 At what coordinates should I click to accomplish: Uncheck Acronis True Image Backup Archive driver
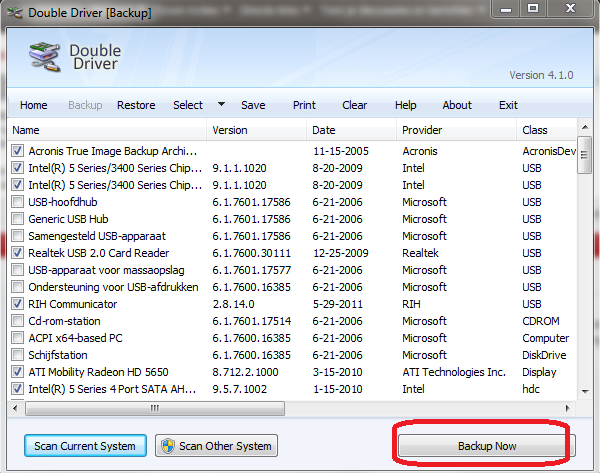18,151
